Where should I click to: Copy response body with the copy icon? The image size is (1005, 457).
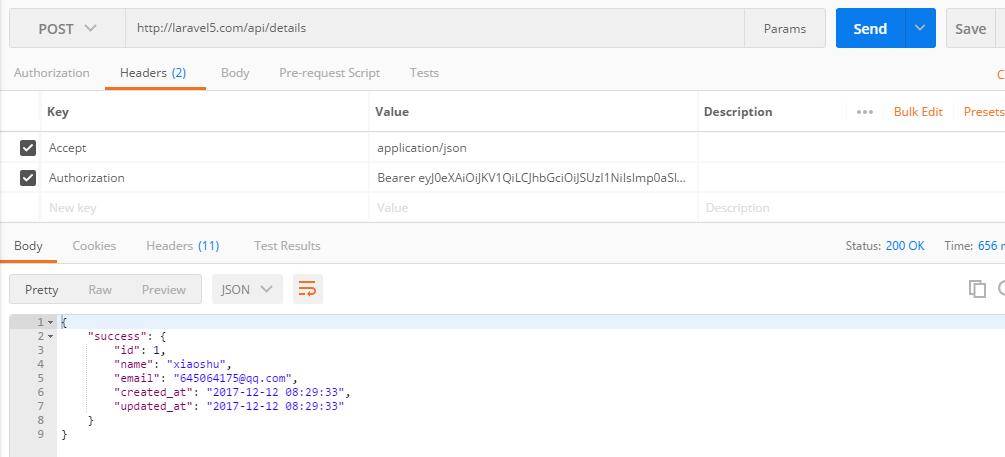pyautogui.click(x=977, y=289)
